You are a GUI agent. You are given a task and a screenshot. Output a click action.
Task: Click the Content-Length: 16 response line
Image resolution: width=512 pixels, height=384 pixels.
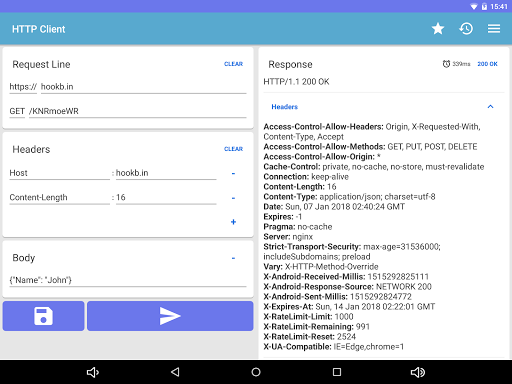[300, 187]
